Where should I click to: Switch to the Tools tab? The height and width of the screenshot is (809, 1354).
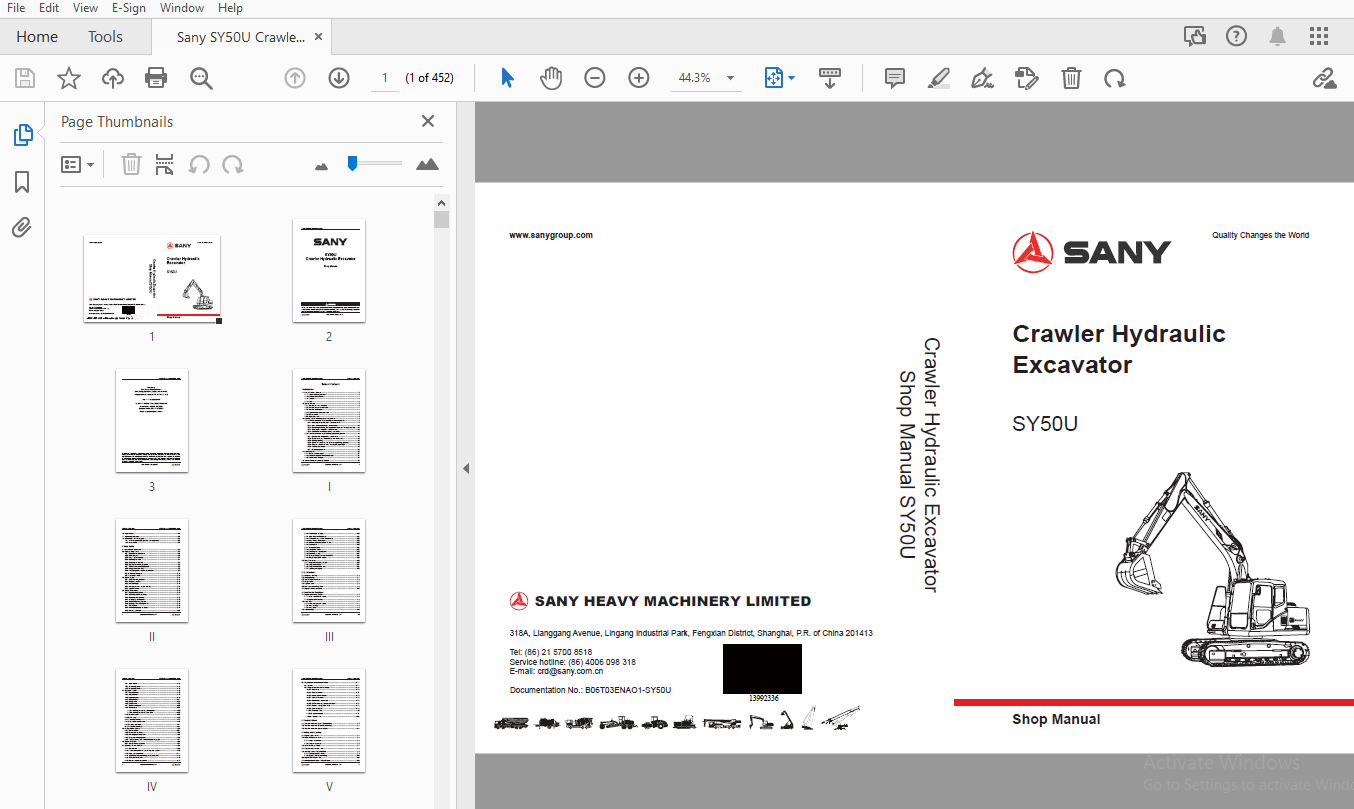(x=105, y=37)
